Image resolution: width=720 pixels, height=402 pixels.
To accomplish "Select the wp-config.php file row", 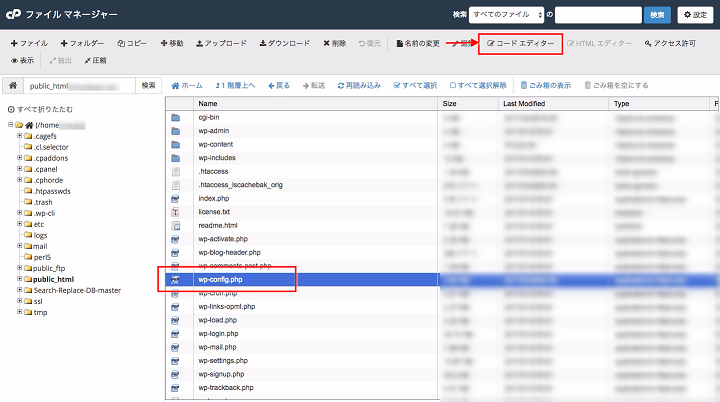I will 442,279.
